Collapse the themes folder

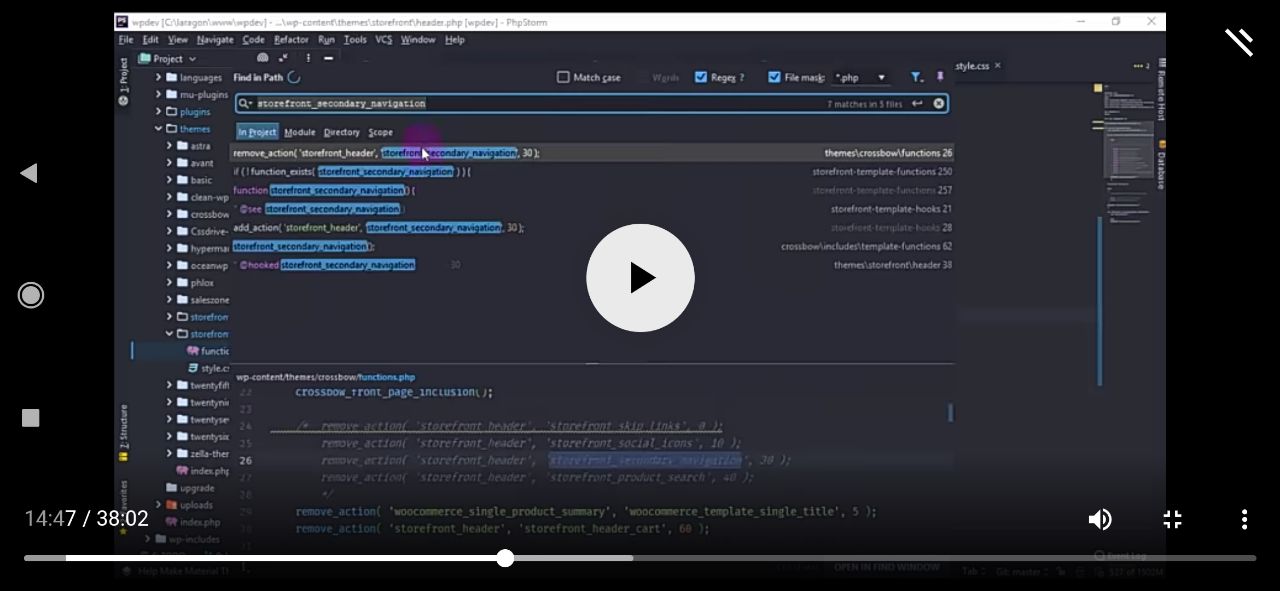pyautogui.click(x=158, y=128)
